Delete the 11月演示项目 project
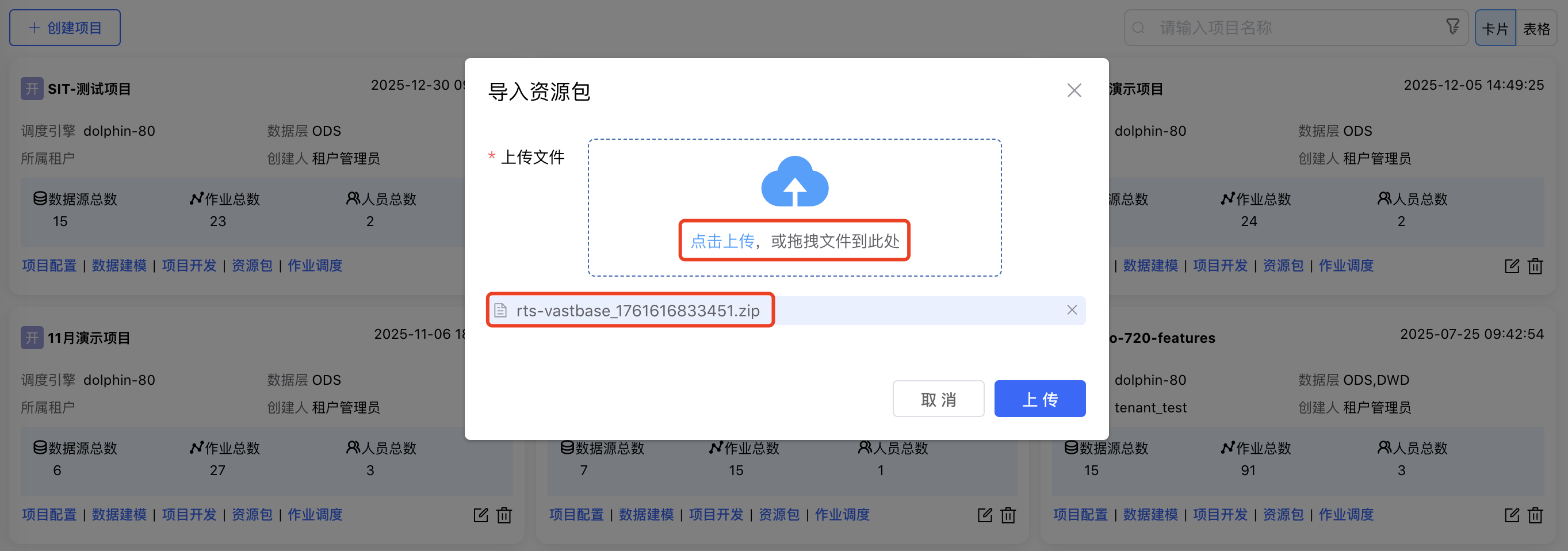The height and width of the screenshot is (551, 1568). click(504, 515)
